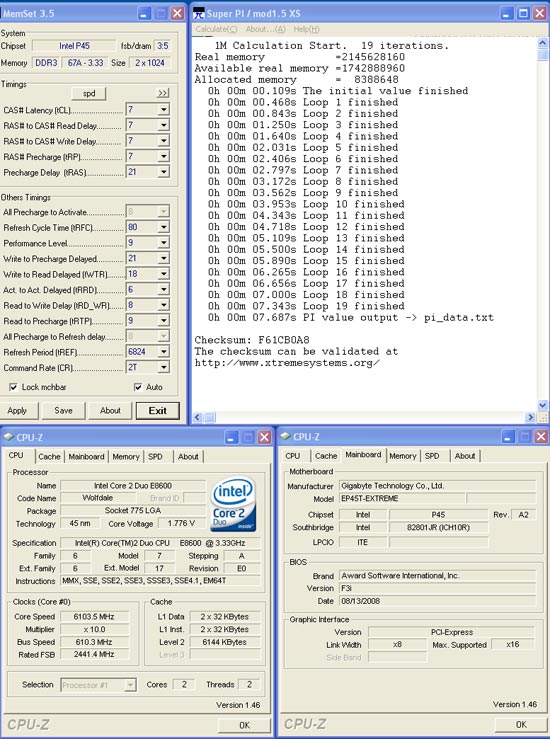Open the Calculate menu in Super PI
Image resolution: width=550 pixels, height=739 pixels.
coord(216,29)
